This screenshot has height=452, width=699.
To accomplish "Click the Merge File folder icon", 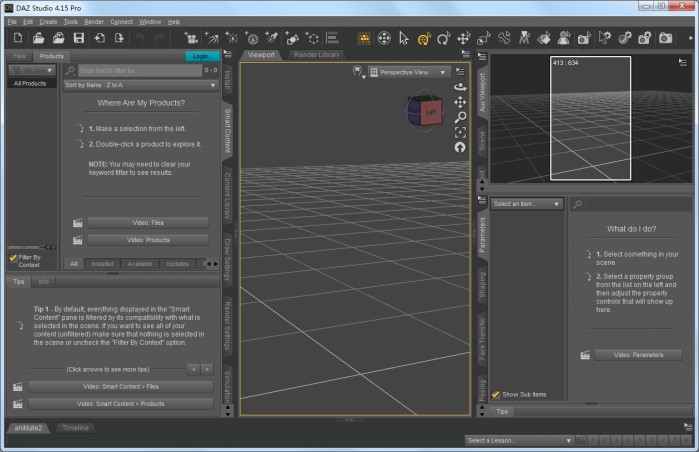I will (58, 38).
